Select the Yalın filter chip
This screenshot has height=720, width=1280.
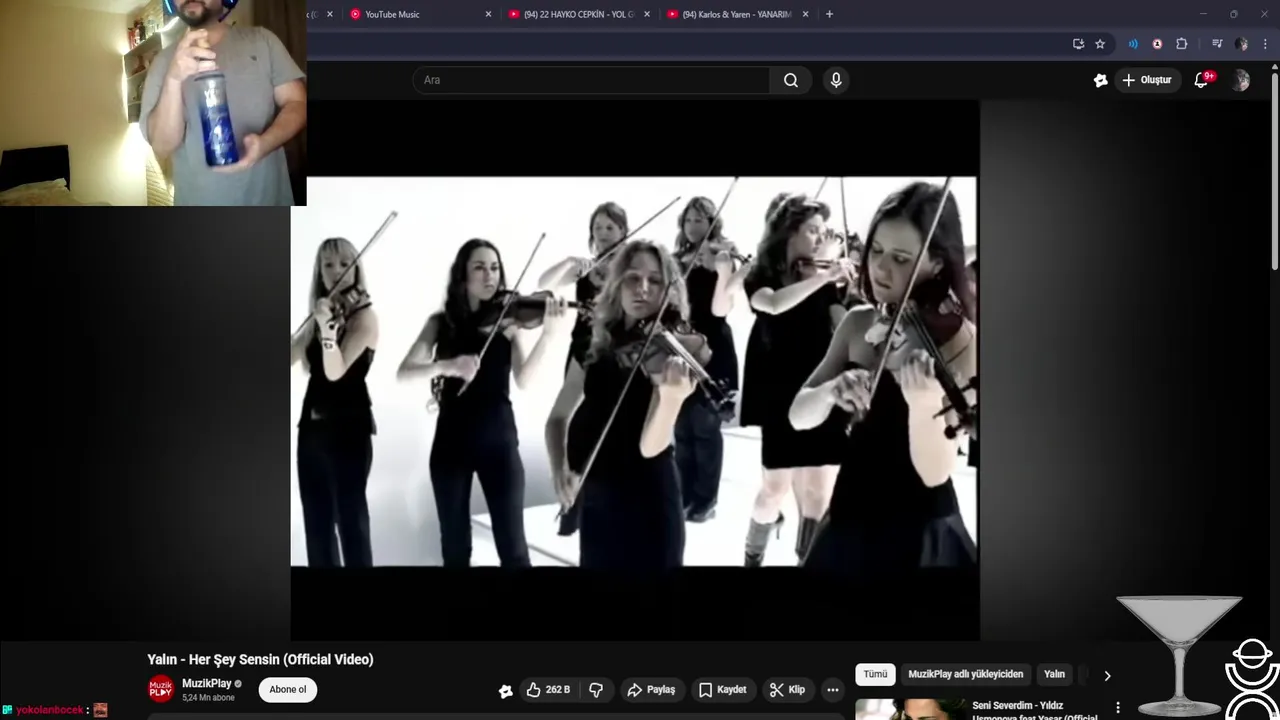(x=1054, y=674)
